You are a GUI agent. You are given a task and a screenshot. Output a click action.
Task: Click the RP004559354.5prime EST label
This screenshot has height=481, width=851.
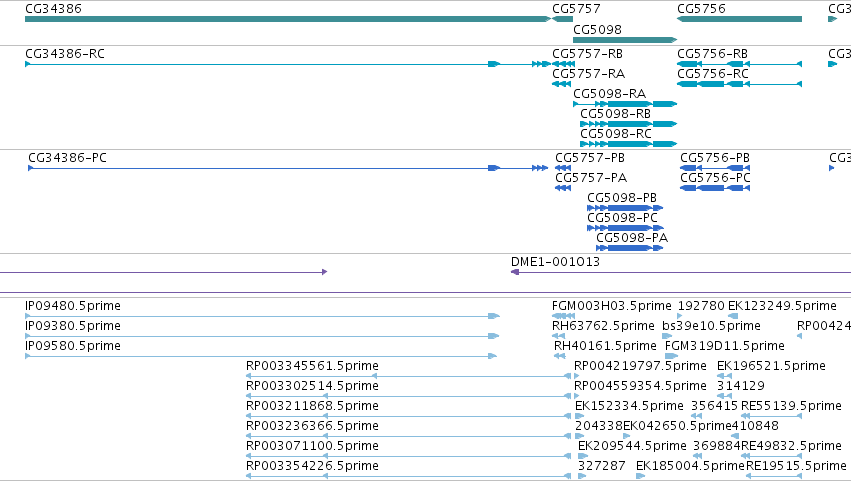click(640, 387)
